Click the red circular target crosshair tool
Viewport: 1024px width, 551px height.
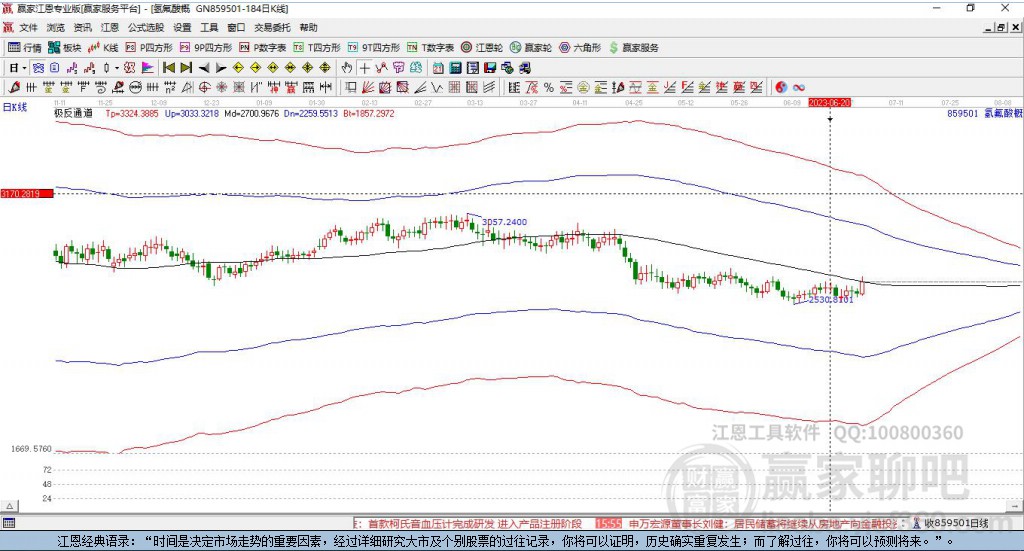coord(204,87)
